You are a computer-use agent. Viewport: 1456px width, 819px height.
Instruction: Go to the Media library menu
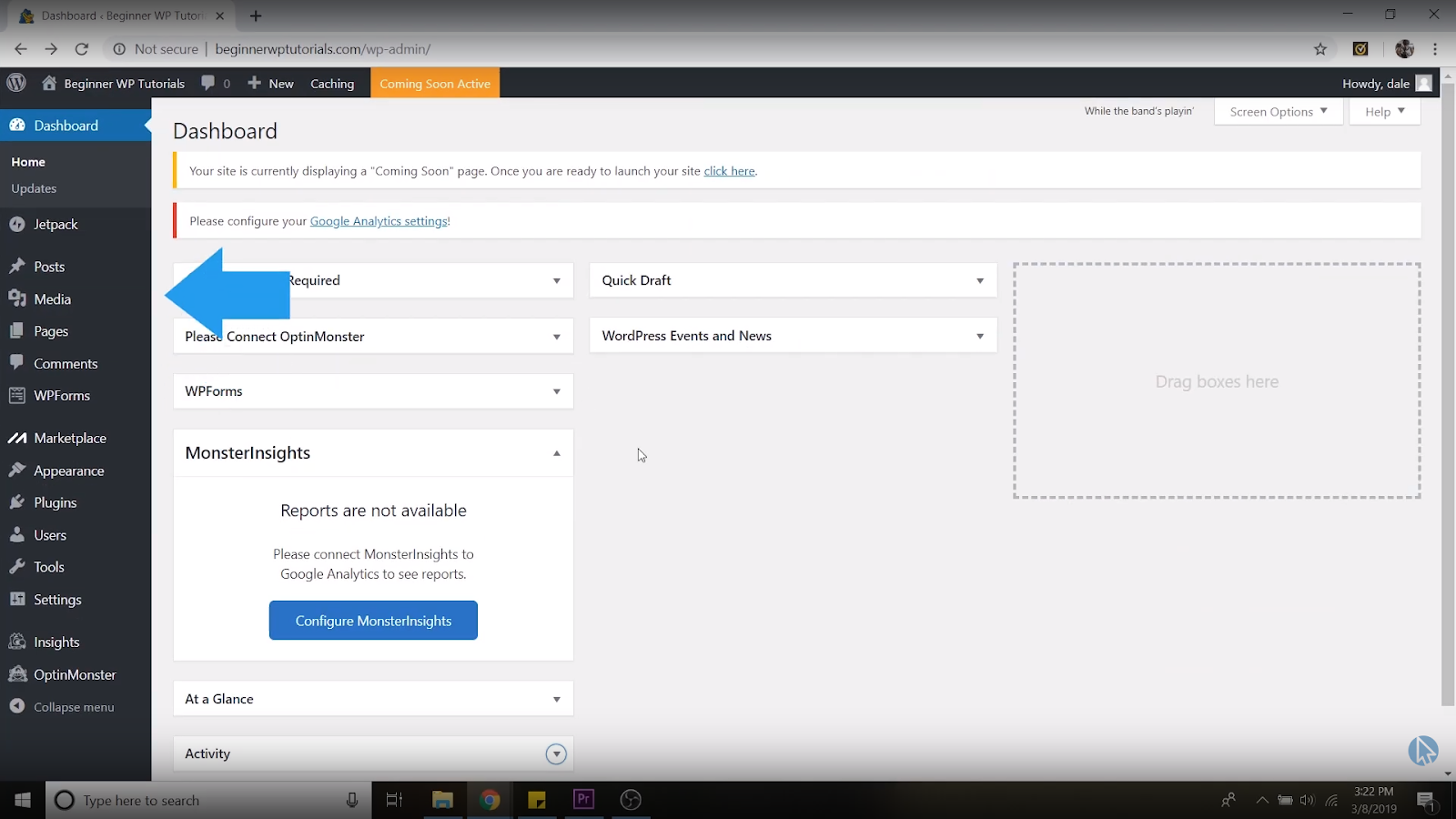[x=52, y=298]
